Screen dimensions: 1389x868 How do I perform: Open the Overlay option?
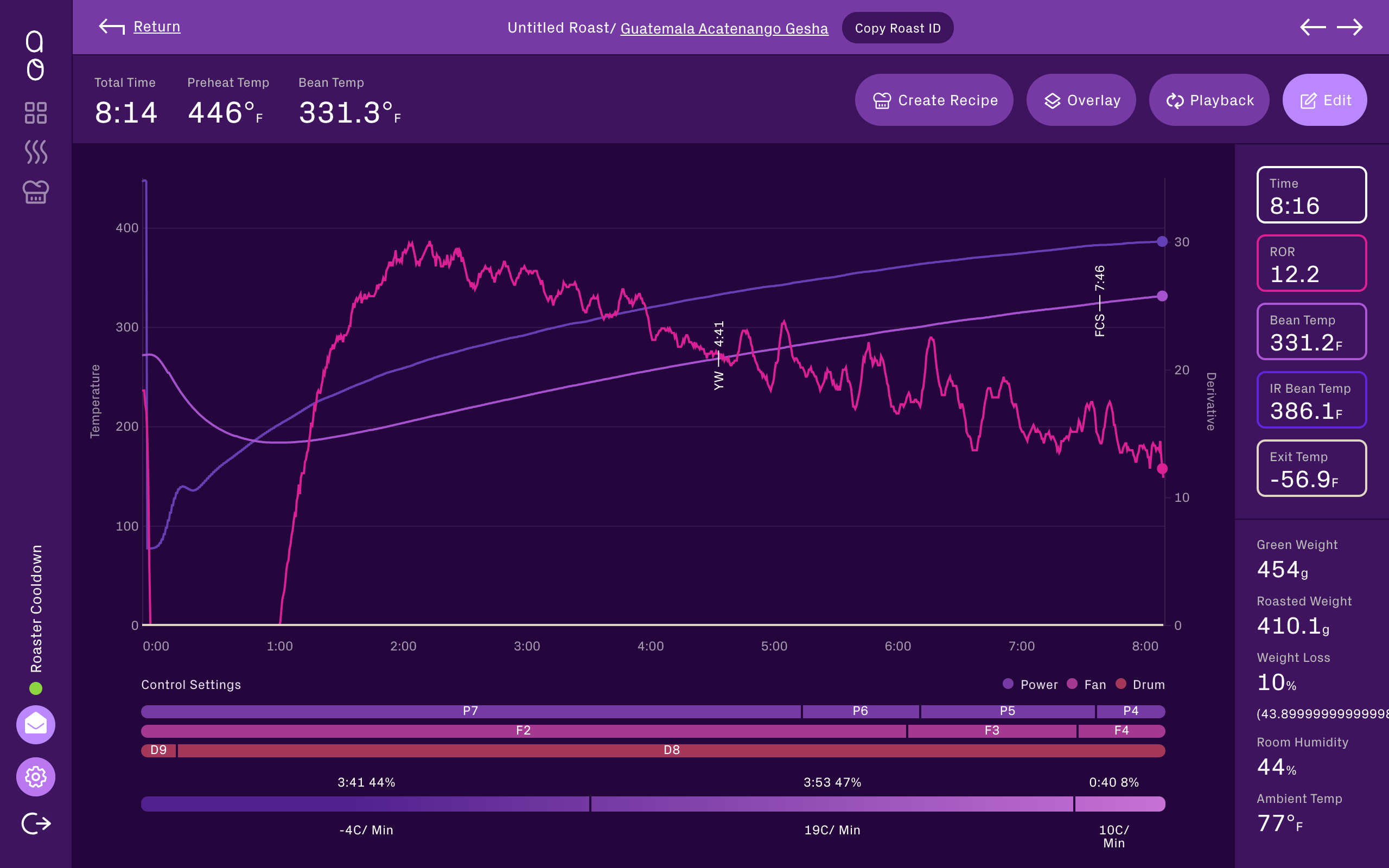(x=1081, y=100)
